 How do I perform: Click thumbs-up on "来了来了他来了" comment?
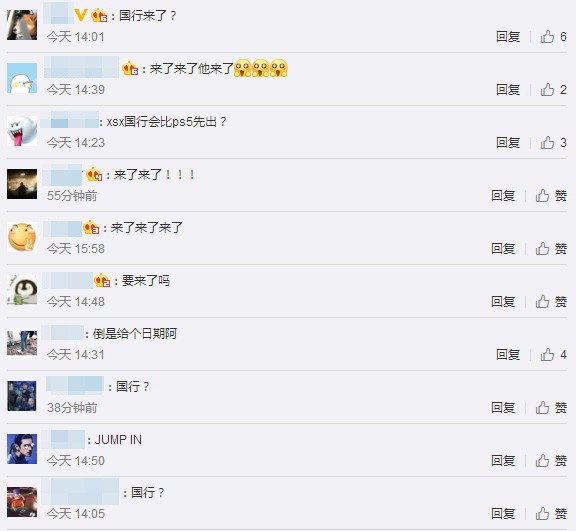[x=547, y=90]
